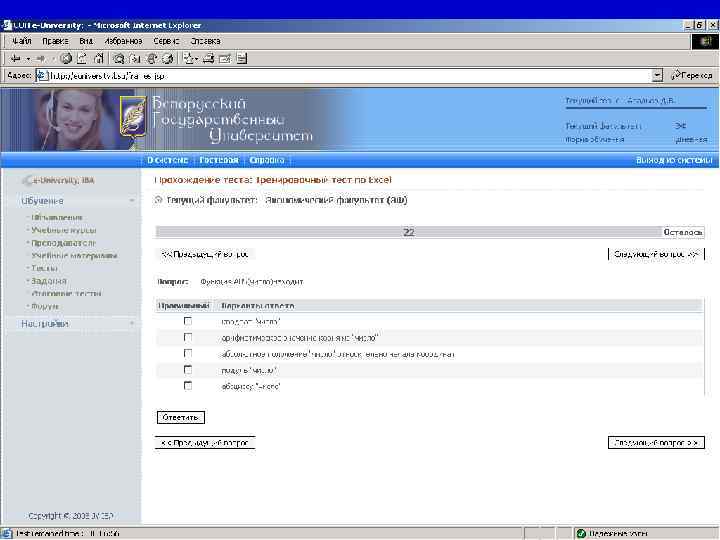This screenshot has height=540, width=720.
Task: Click the Refresh page icon
Action: [x=82, y=58]
